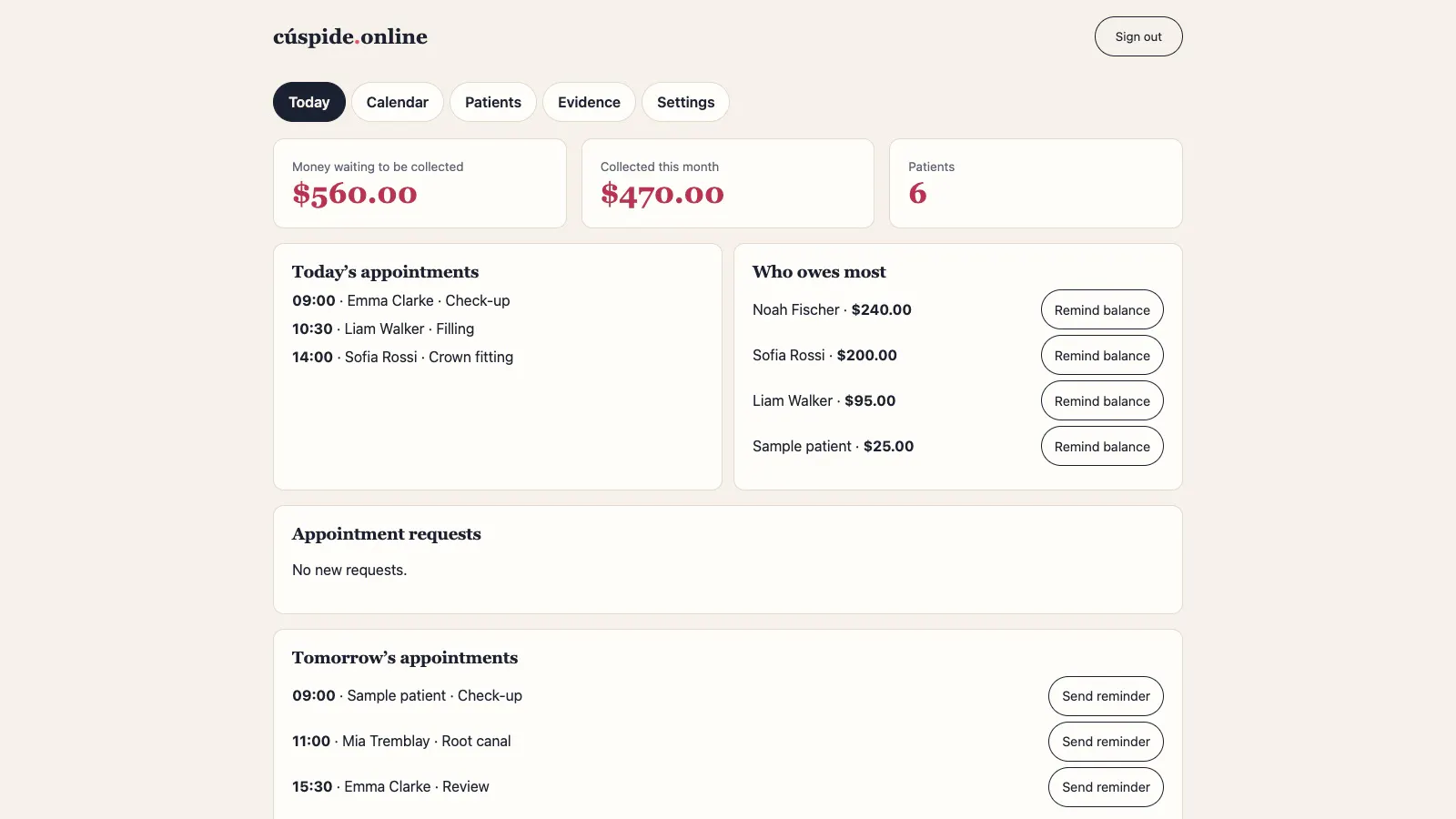Select the 14:00 Sofia Rossi Crown fitting appointment
Image resolution: width=1456 pixels, height=819 pixels.
(x=402, y=357)
